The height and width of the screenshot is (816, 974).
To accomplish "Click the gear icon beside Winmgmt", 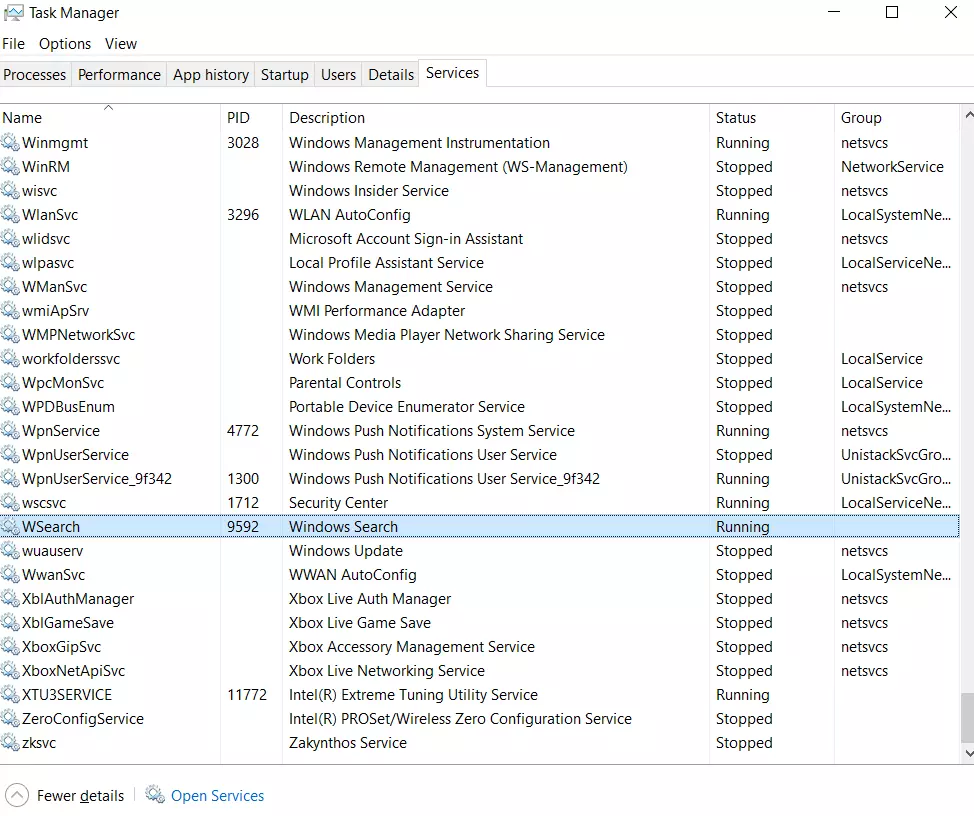I will 10,143.
